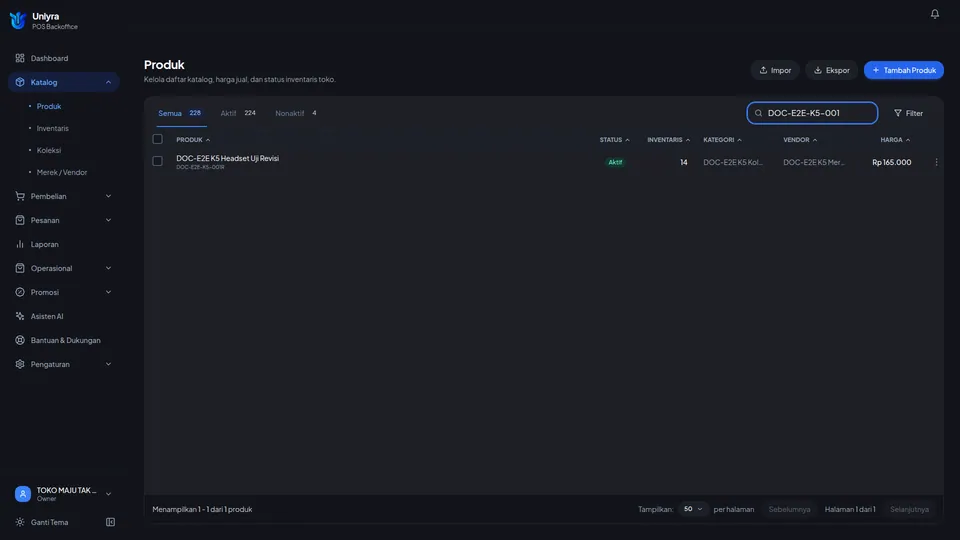This screenshot has width=960, height=540.
Task: Switch to the Aktif tab
Action: pos(238,113)
